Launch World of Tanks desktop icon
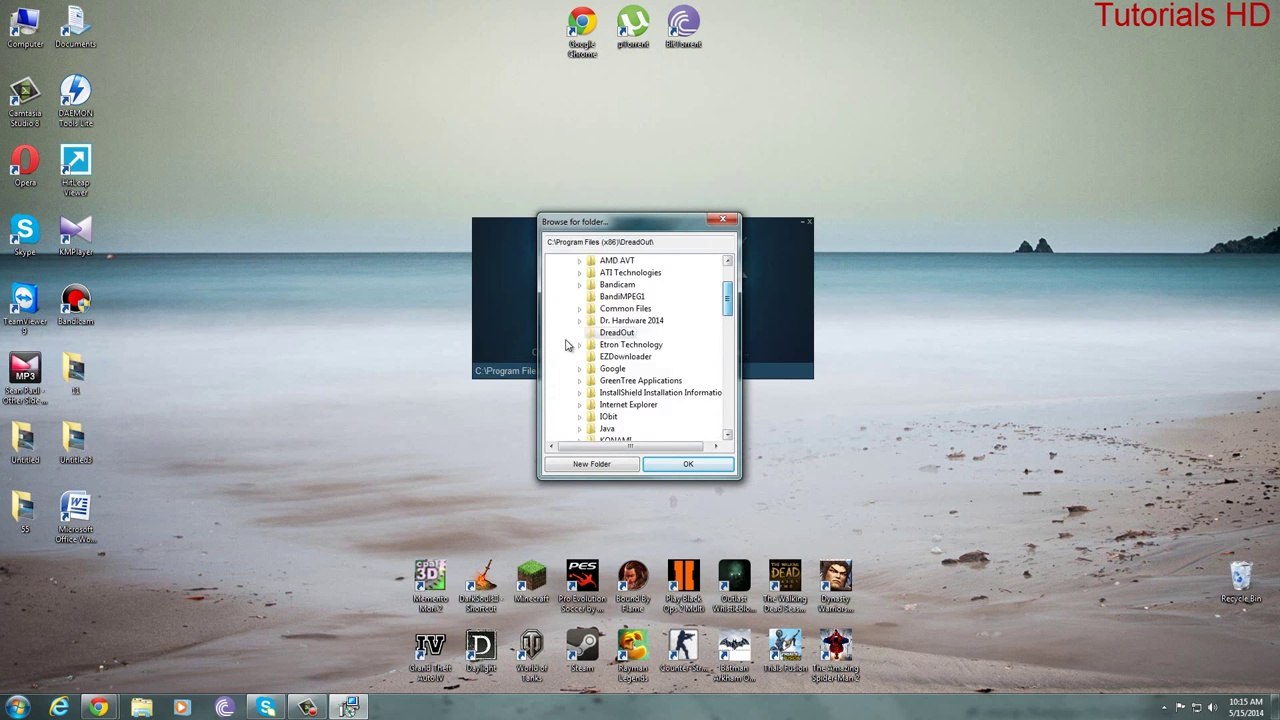This screenshot has width=1280, height=720. pyautogui.click(x=531, y=657)
